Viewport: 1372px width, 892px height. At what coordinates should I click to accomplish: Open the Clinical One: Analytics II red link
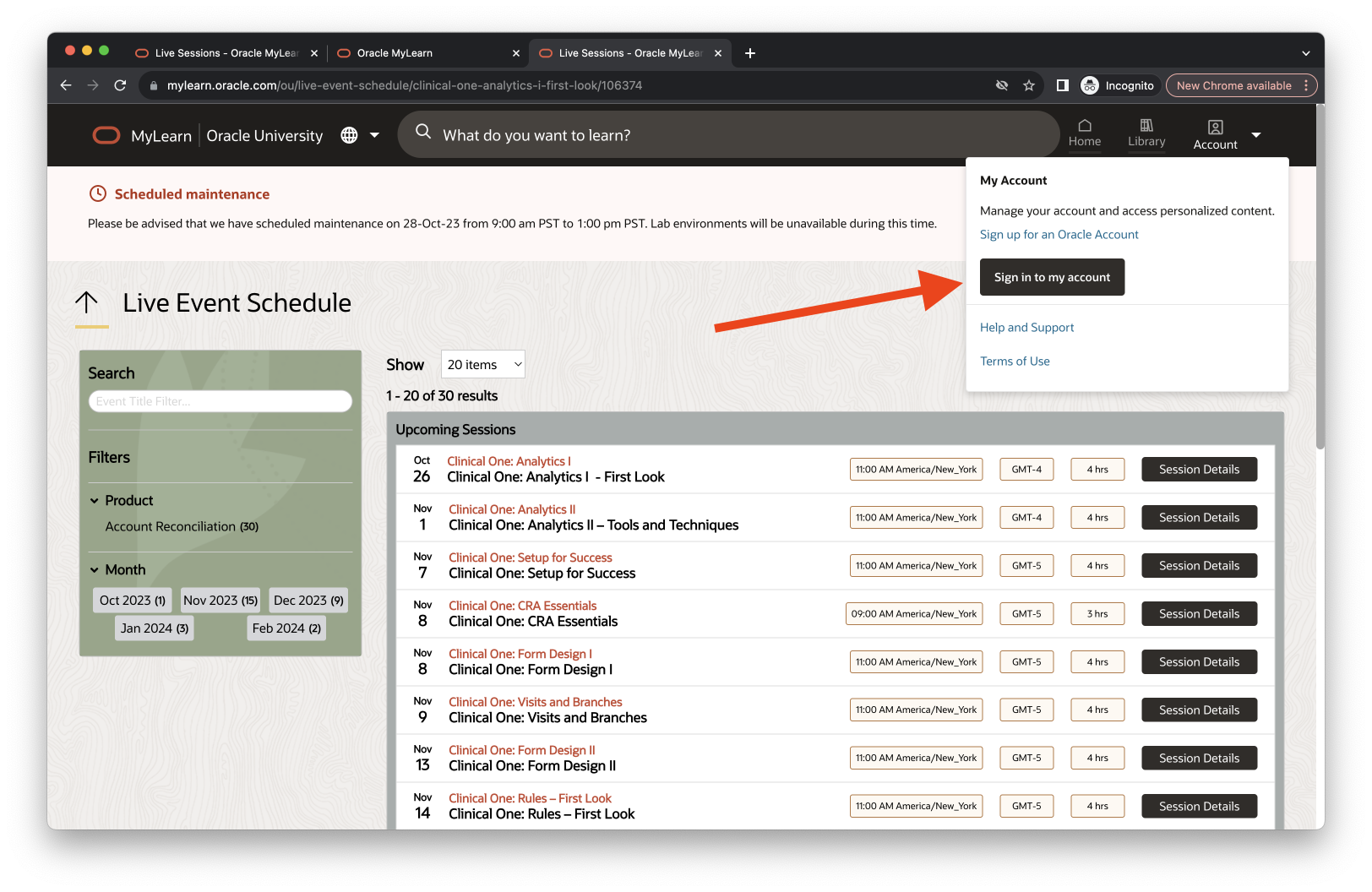tap(512, 509)
